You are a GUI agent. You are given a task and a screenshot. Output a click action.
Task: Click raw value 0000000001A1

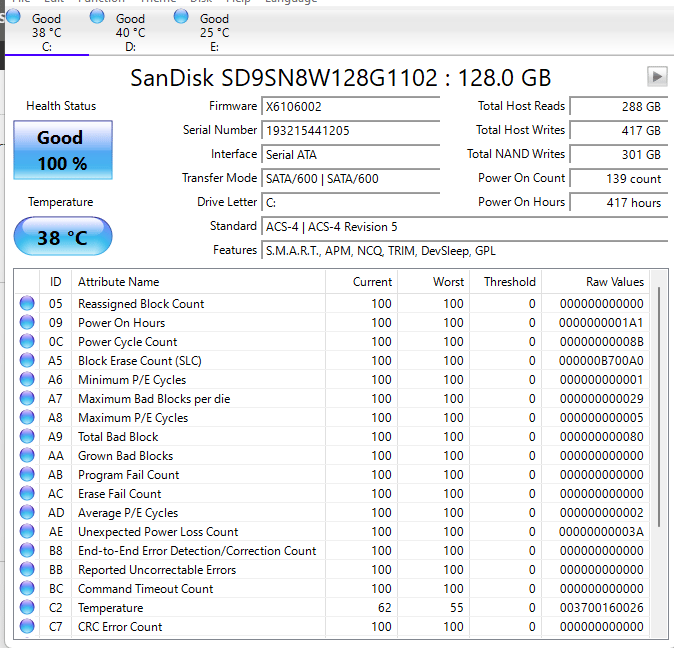601,323
